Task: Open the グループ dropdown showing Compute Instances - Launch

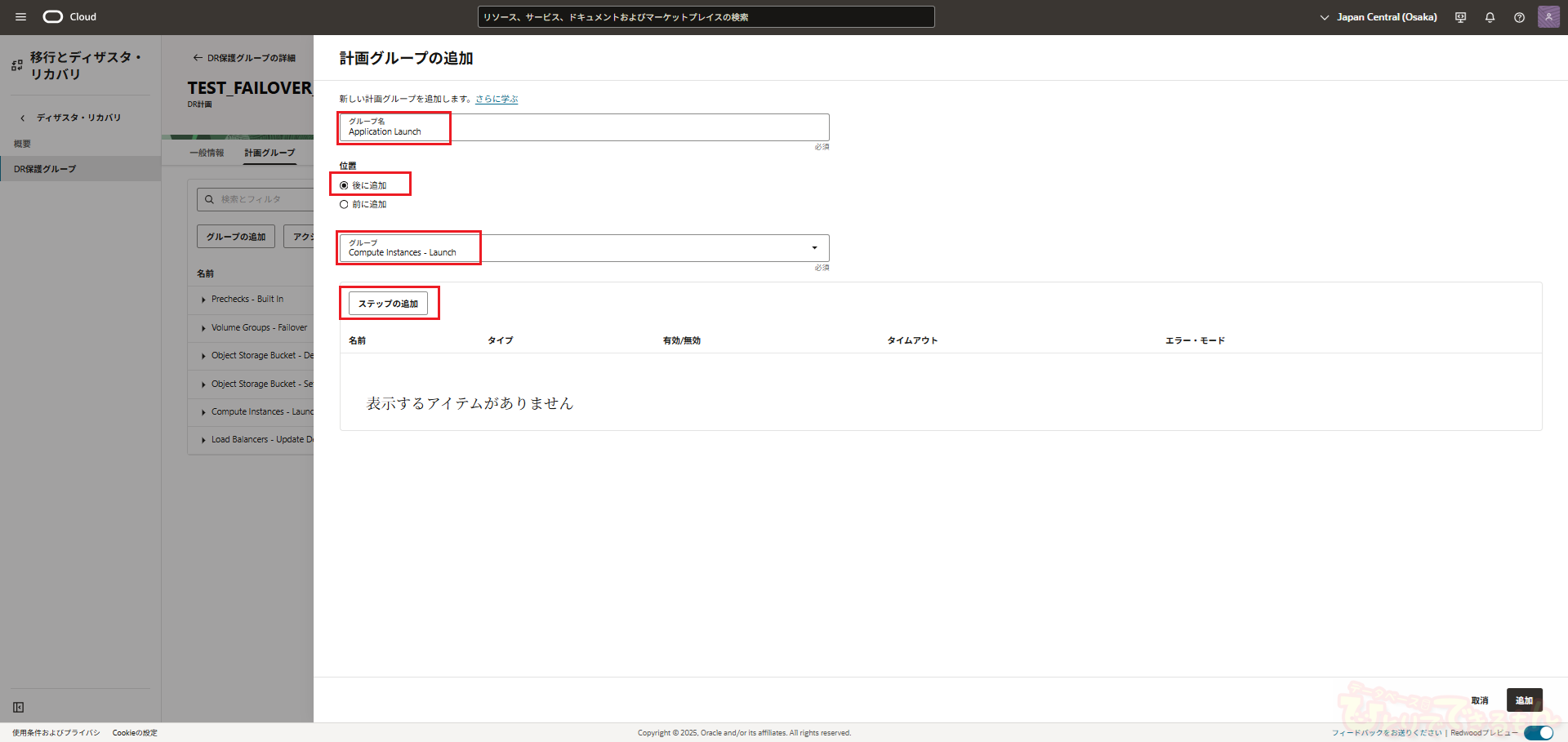Action: (584, 248)
